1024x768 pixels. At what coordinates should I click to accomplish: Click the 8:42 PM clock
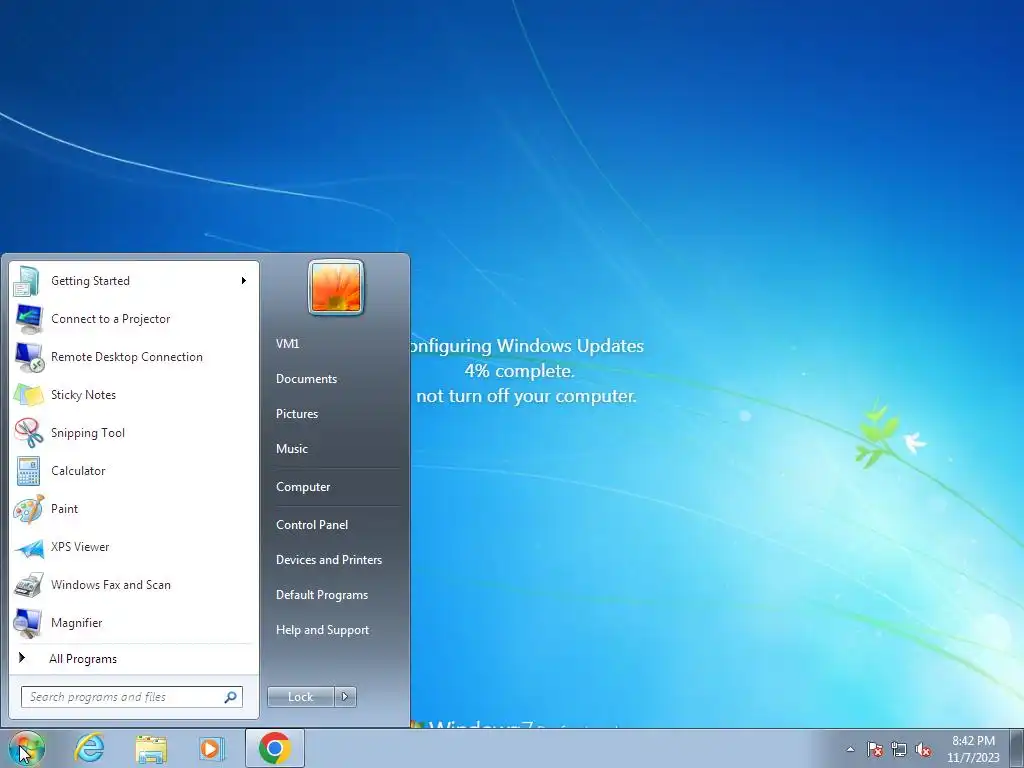973,741
